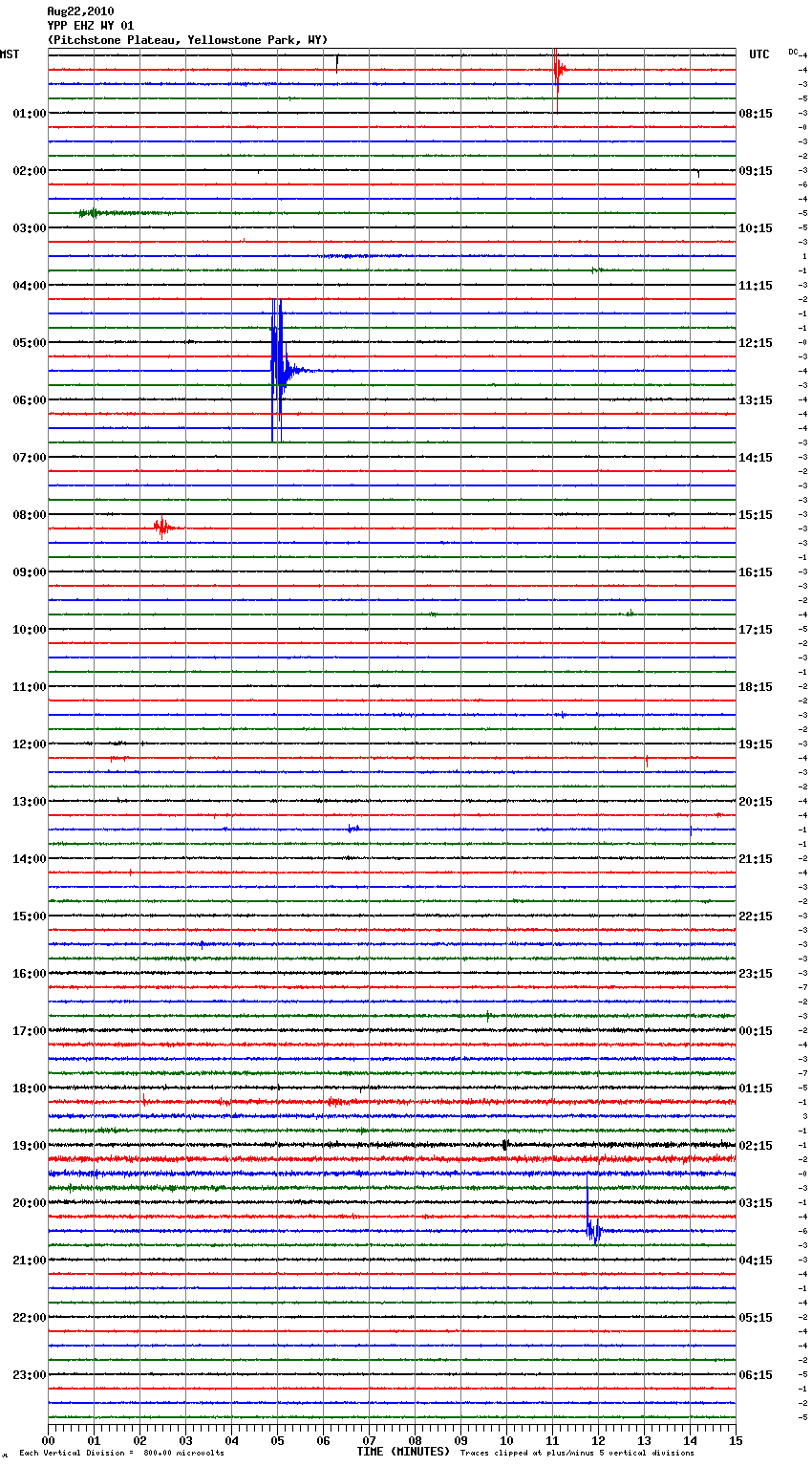The image size is (812, 1466).
Task: Select the 23:00 MST hour label
Action: click(30, 1374)
